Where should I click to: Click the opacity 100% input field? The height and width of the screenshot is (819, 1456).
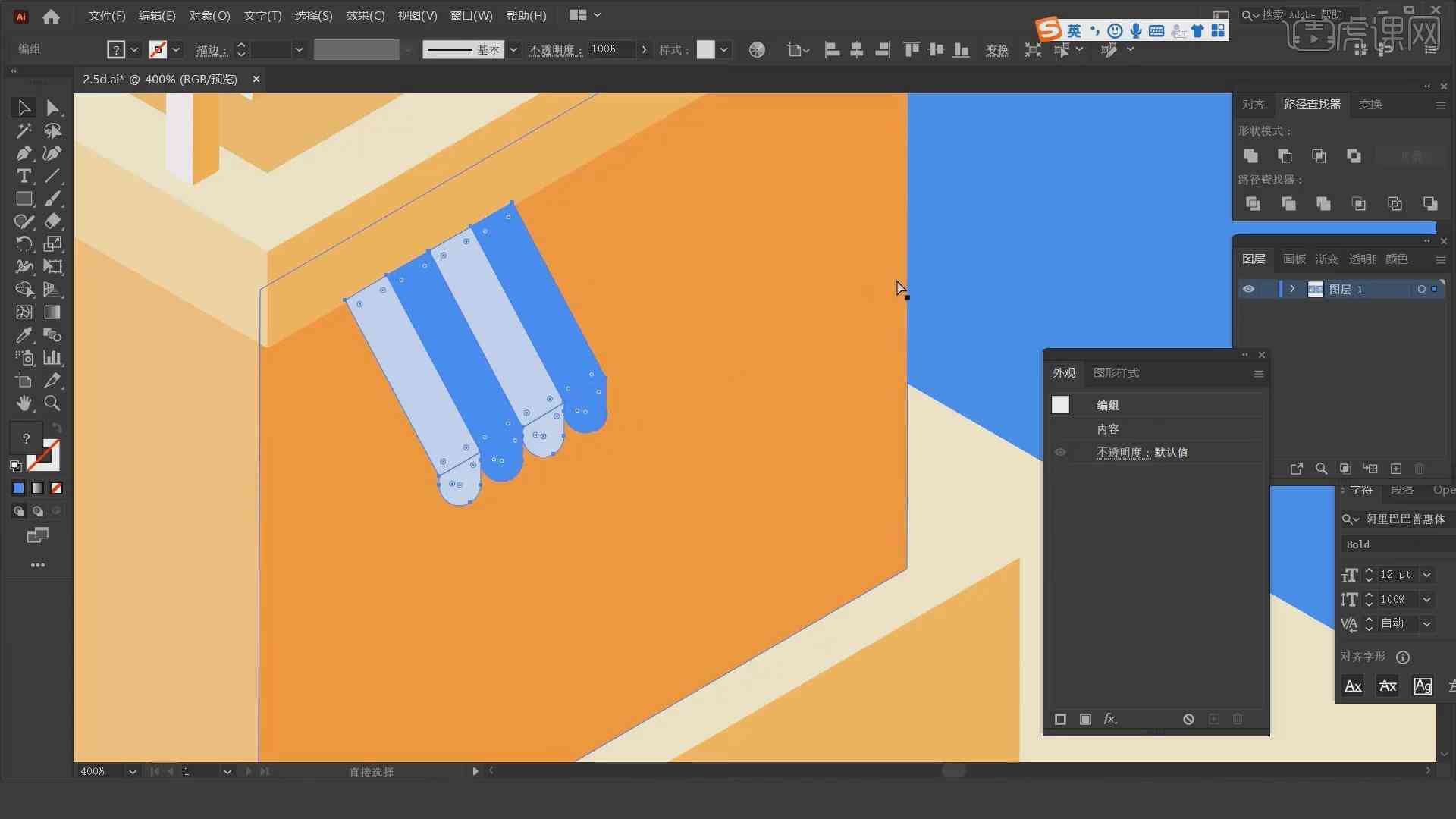612,49
